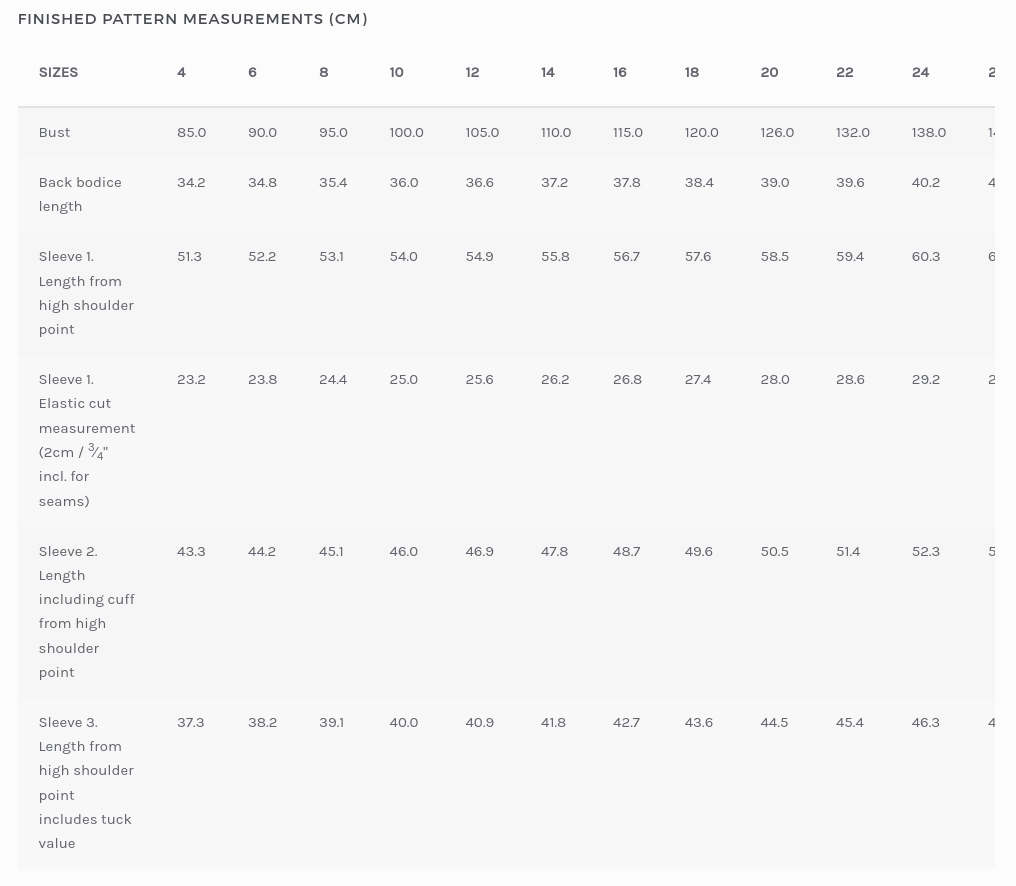Select elastic cut measurement value 25.0
This screenshot has width=1016, height=886.
tap(404, 379)
